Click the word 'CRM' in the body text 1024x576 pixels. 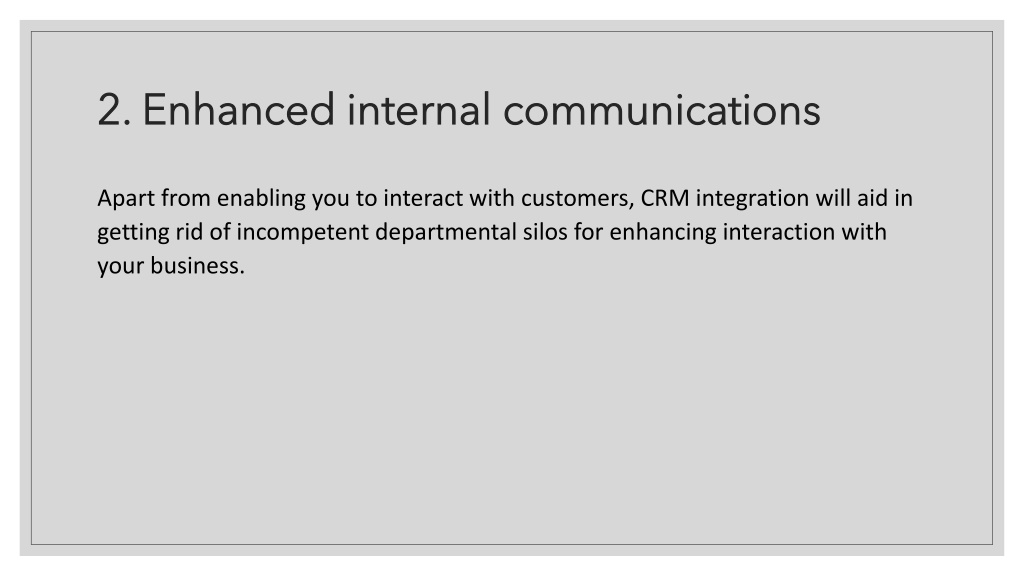pos(665,198)
